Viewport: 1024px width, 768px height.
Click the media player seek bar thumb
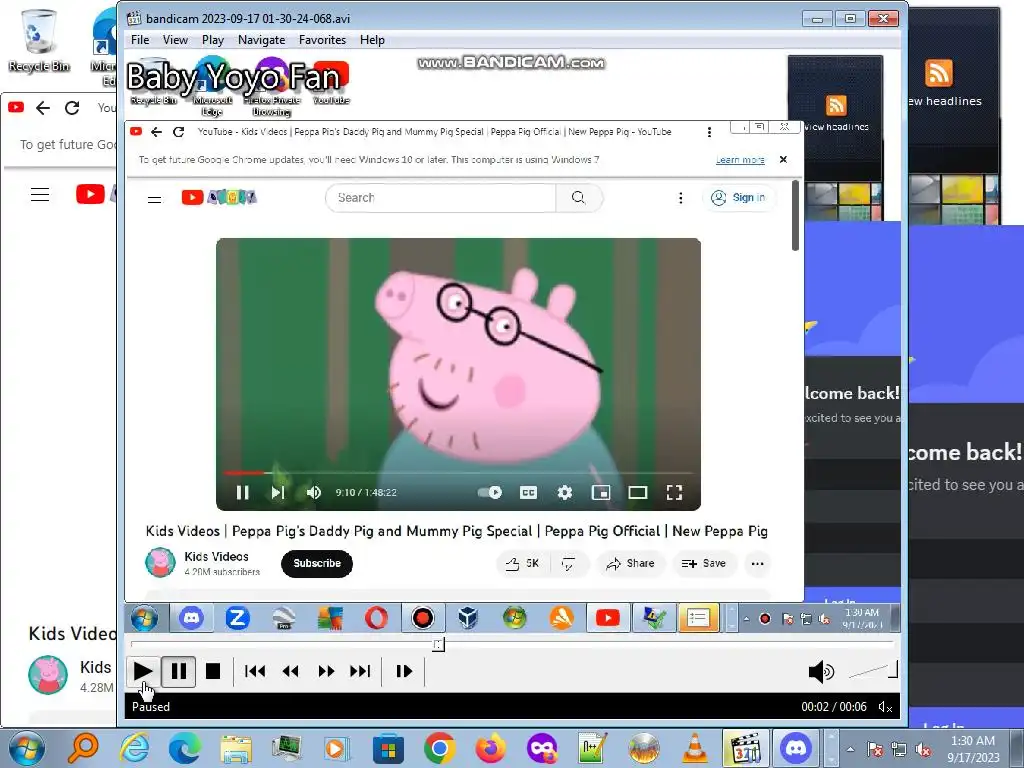tap(438, 645)
